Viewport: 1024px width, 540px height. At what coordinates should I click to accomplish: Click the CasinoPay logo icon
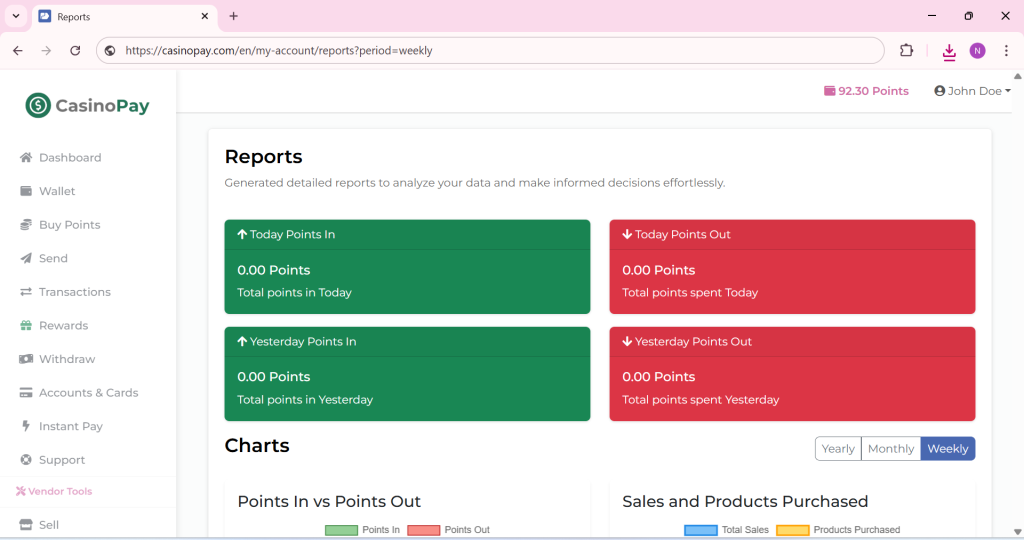pos(38,105)
